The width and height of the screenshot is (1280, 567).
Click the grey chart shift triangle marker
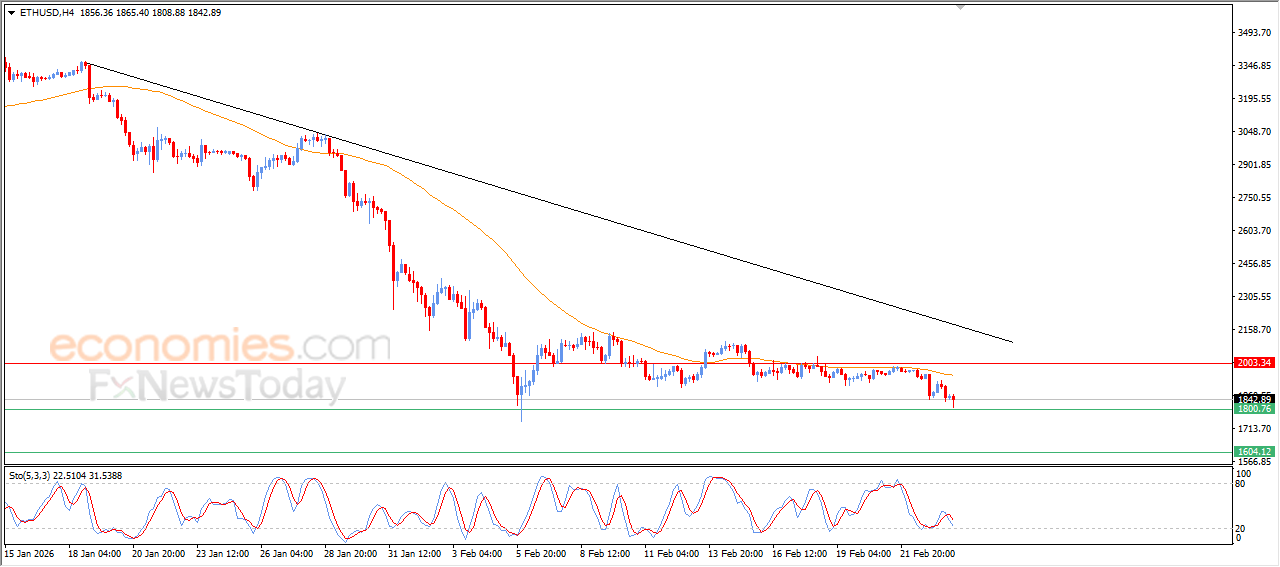pyautogui.click(x=961, y=7)
